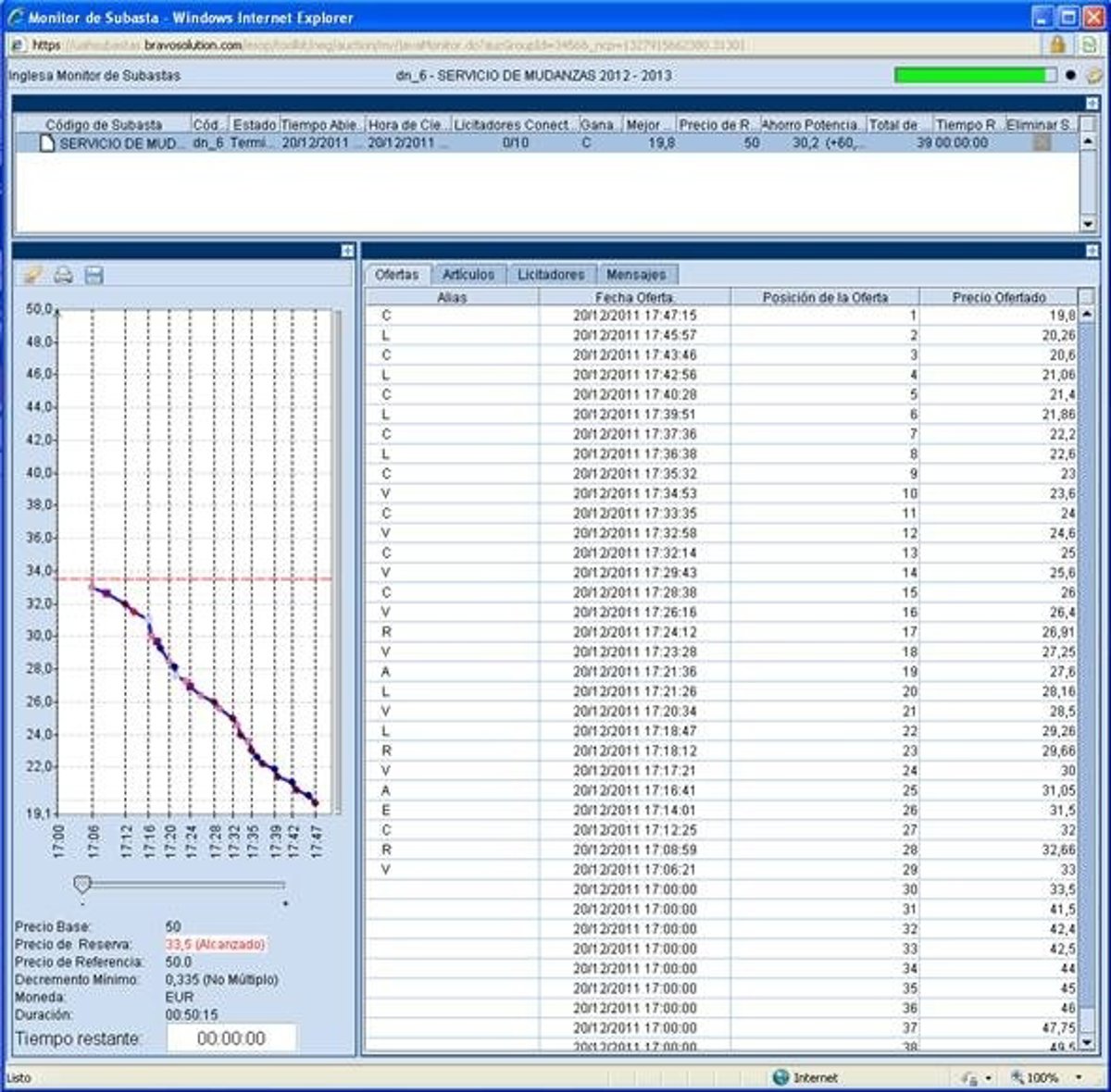This screenshot has height=1092, width=1111.
Task: Click the page refresh icon beside the padlock
Action: [1090, 44]
